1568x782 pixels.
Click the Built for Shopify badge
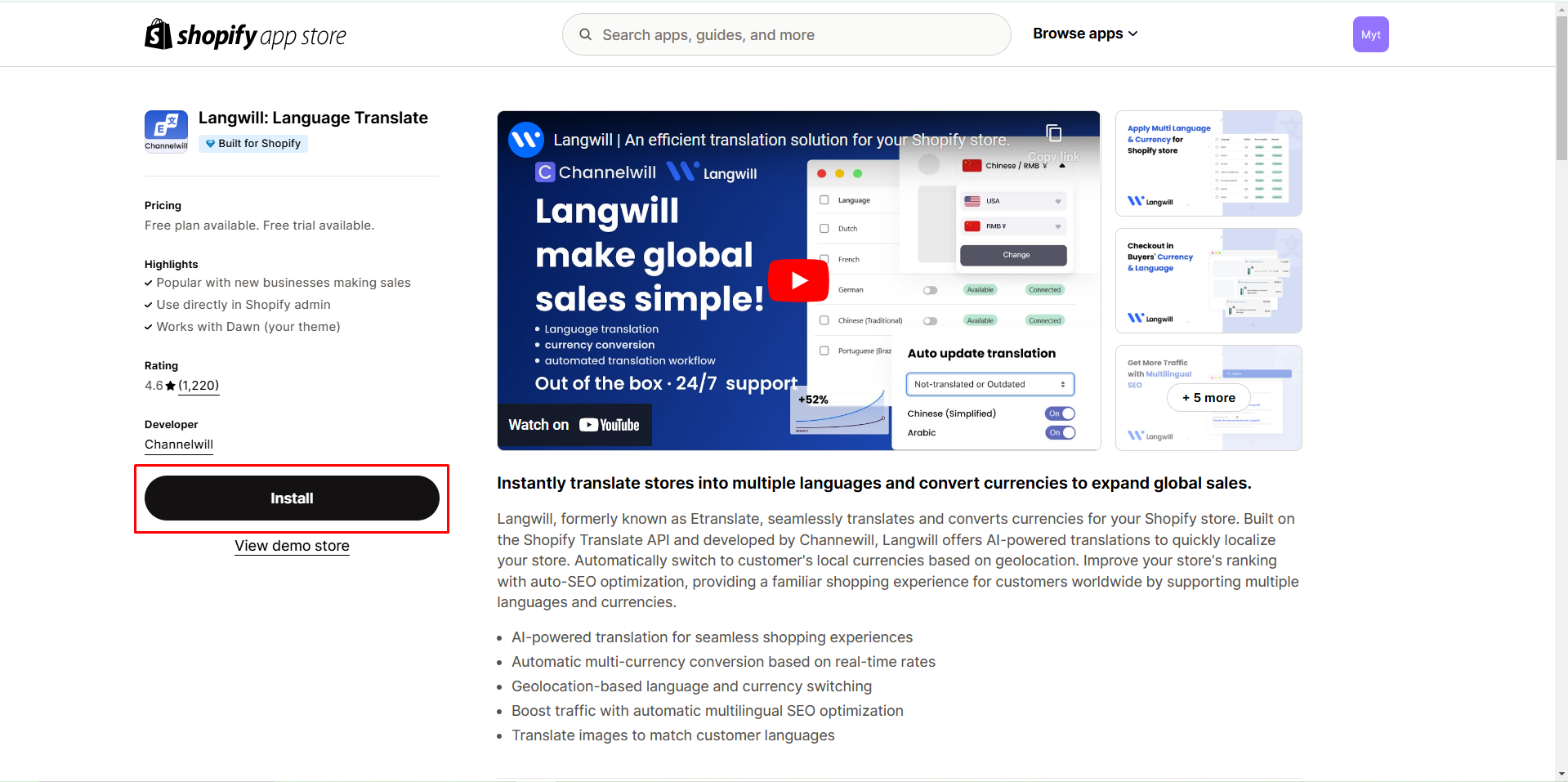(252, 143)
